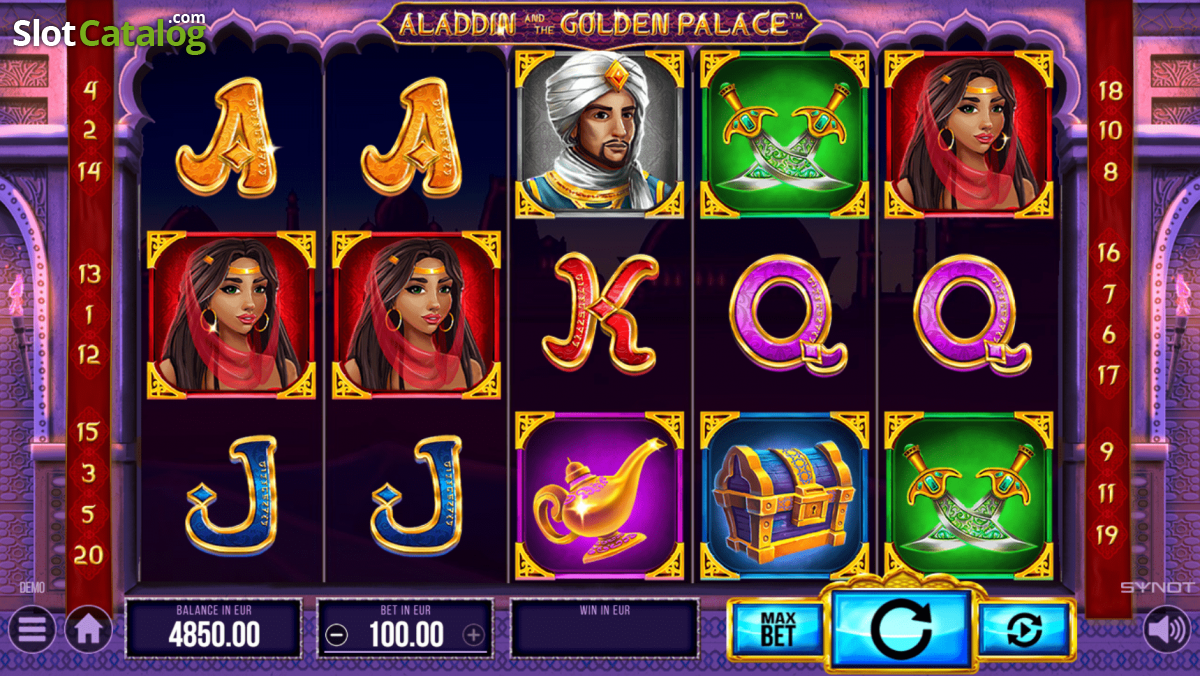Mute the game sound speaker icon

1167,629
